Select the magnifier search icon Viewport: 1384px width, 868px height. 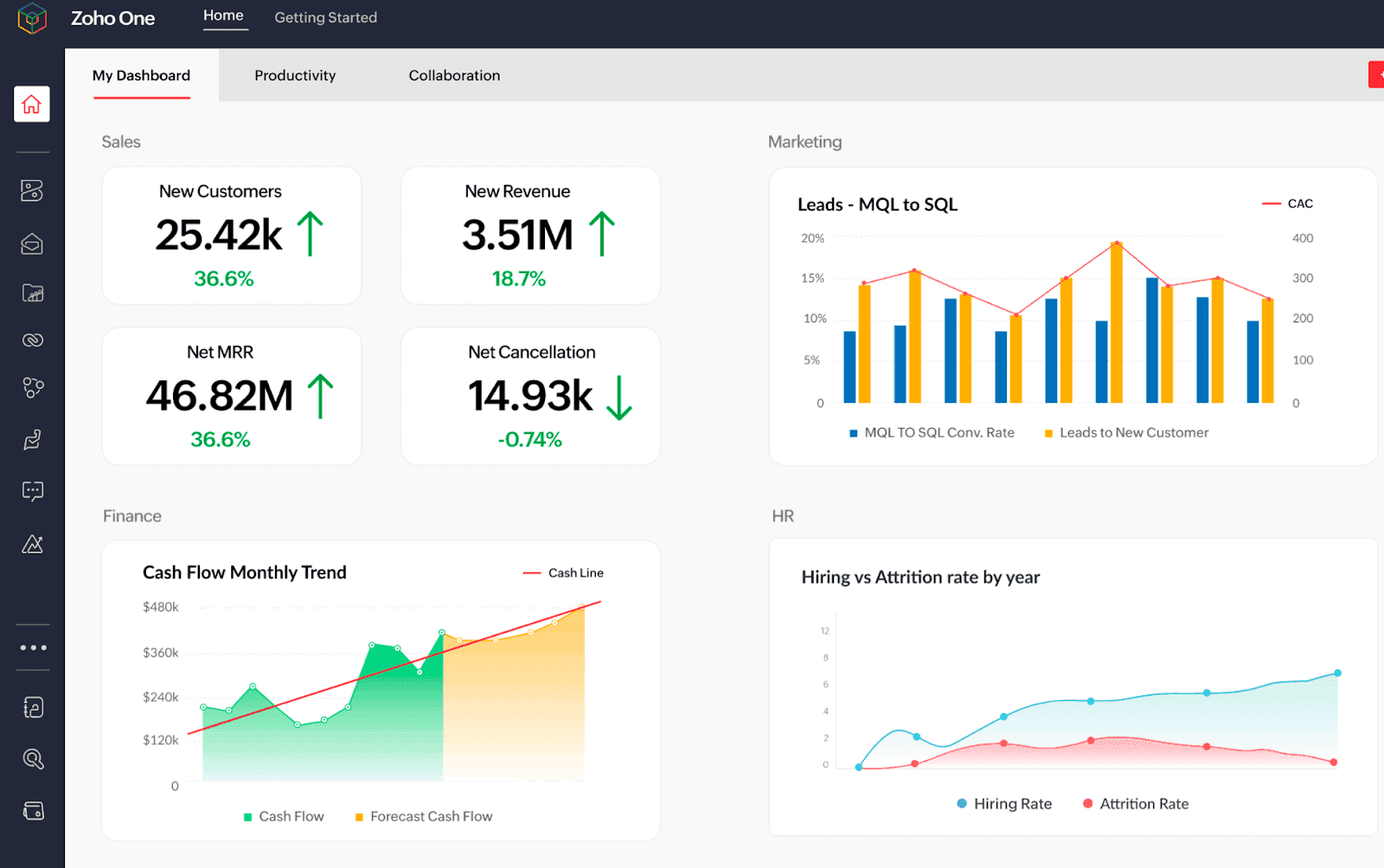point(31,758)
